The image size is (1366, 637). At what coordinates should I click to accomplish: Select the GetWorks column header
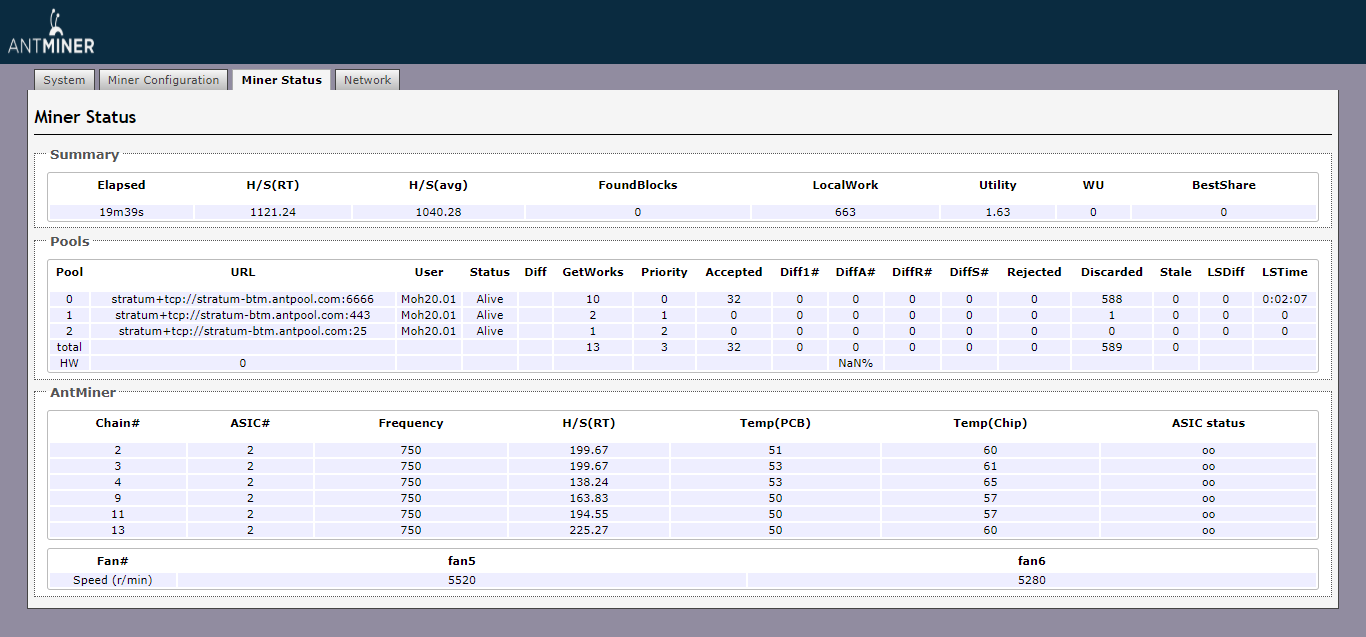[593, 272]
